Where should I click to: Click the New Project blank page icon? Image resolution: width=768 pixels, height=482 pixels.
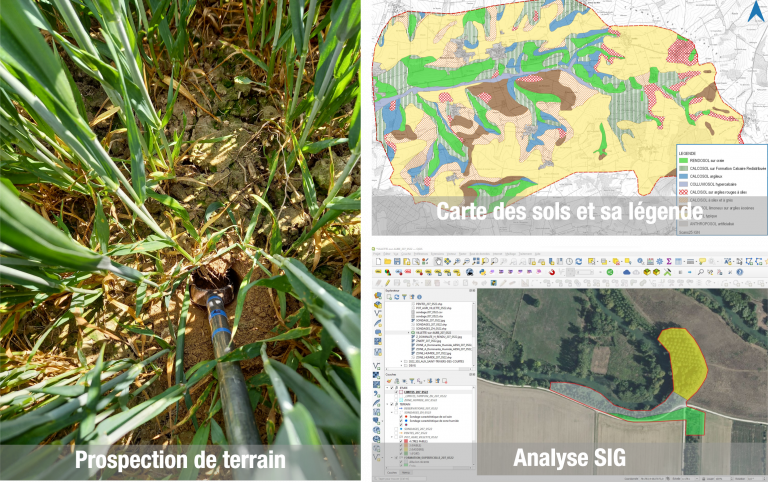378,260
